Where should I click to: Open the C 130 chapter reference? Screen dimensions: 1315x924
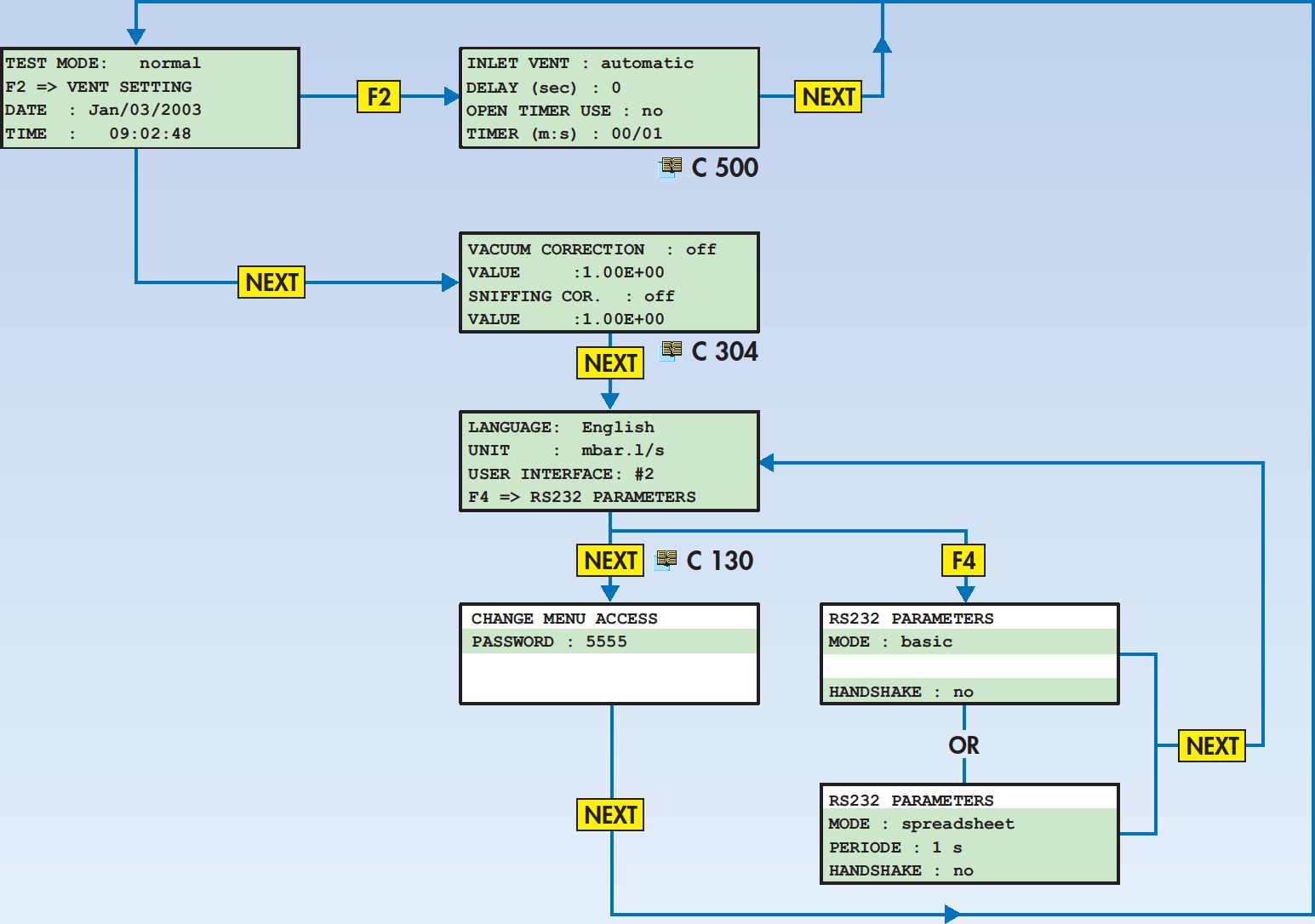point(719,561)
